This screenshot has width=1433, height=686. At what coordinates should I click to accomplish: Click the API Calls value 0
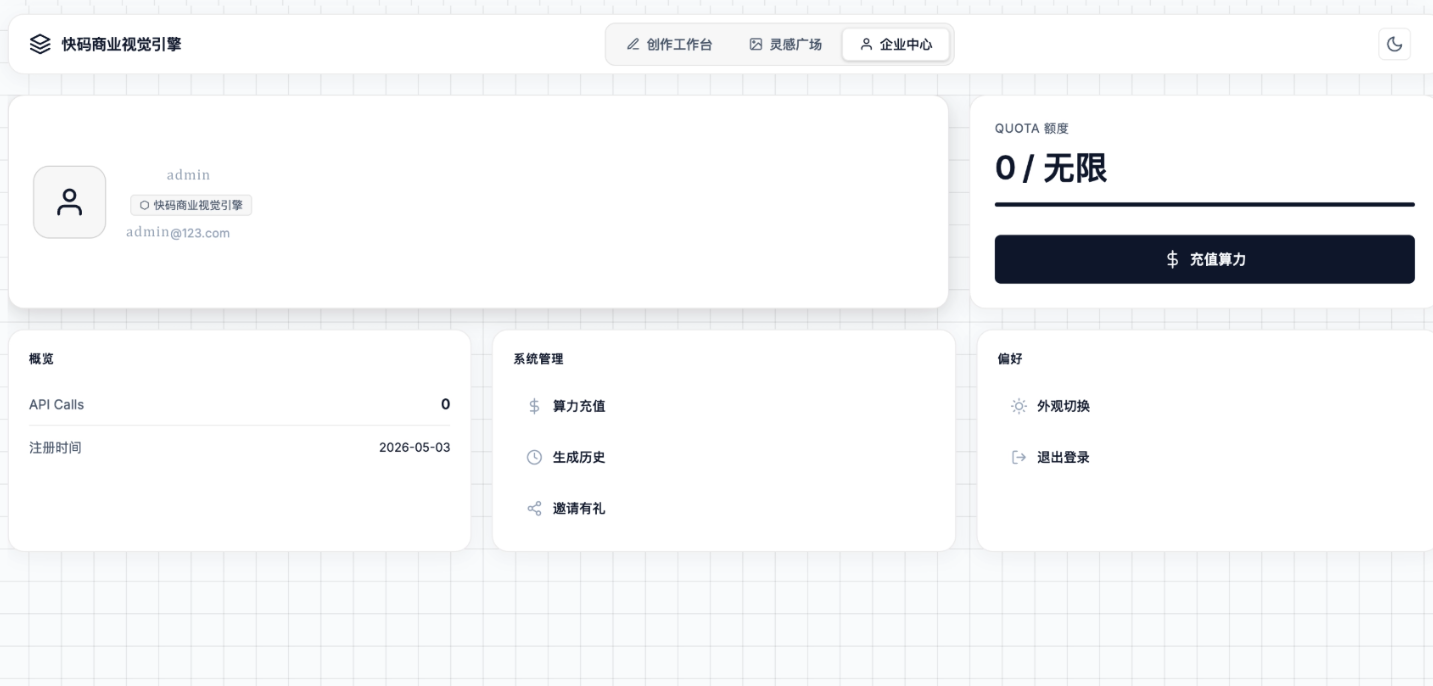point(445,405)
